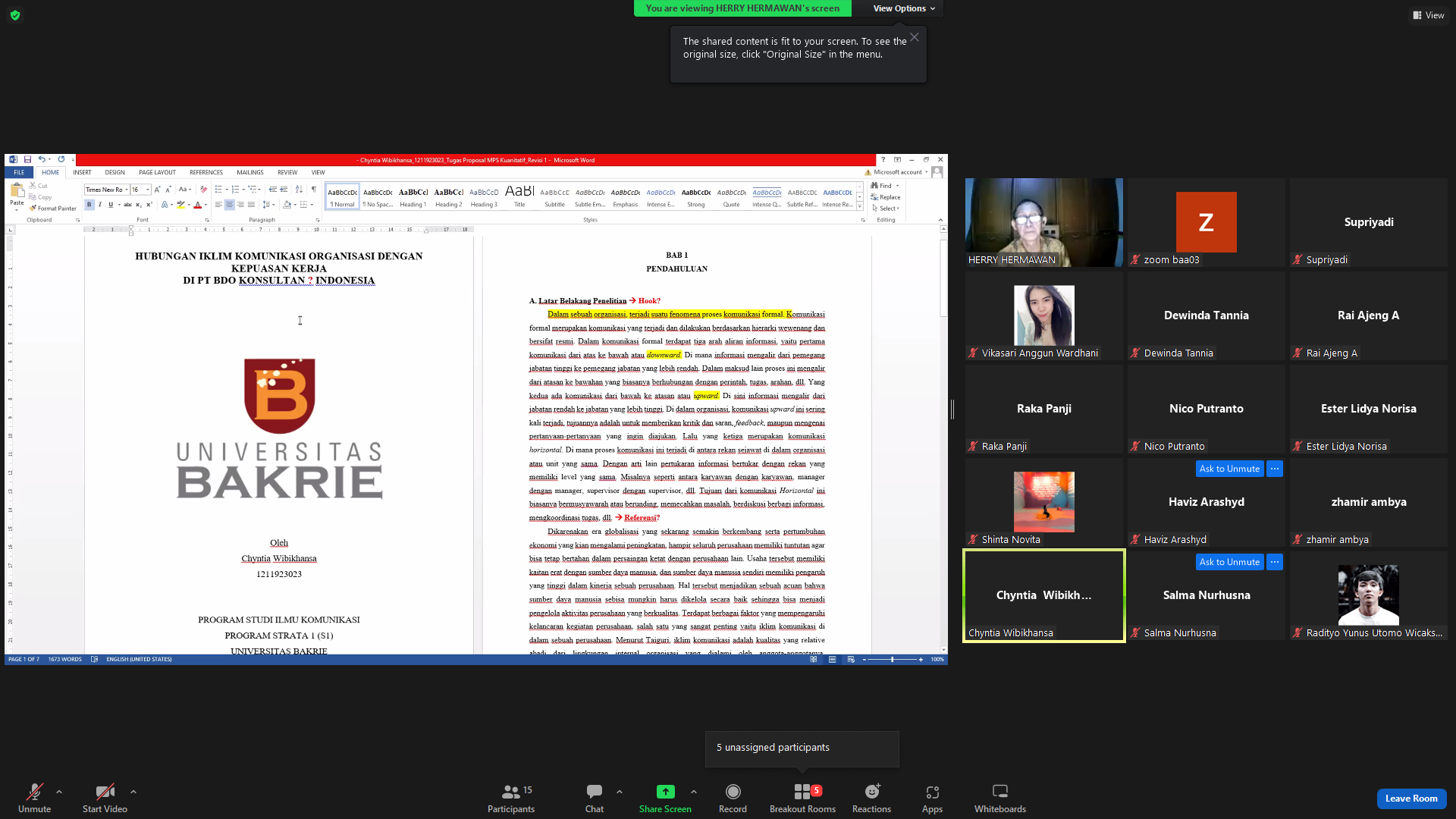
Task: Switch to the REVIEW ribbon tab
Action: (x=287, y=173)
